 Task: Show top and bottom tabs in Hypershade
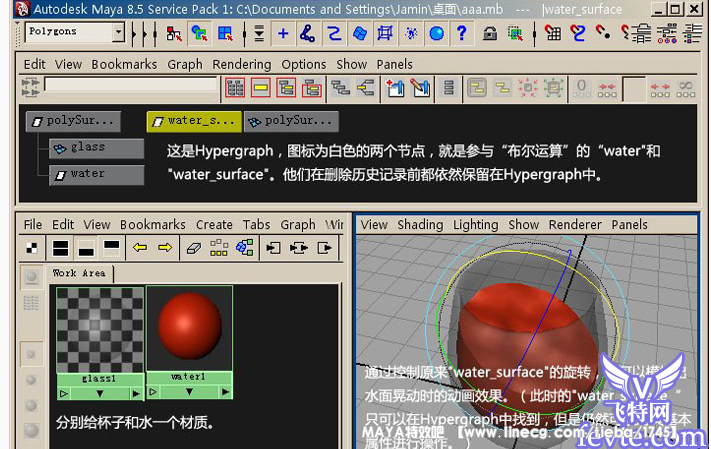point(60,248)
